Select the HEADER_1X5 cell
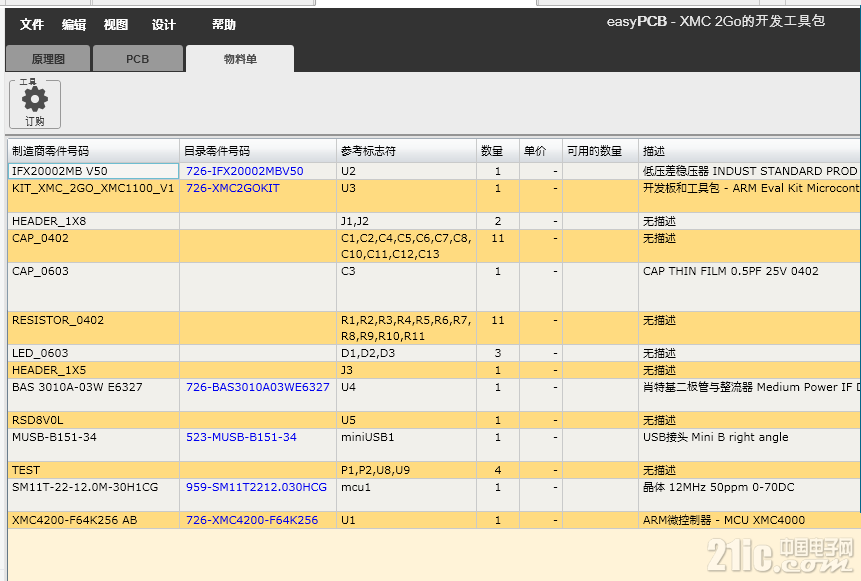 point(93,370)
